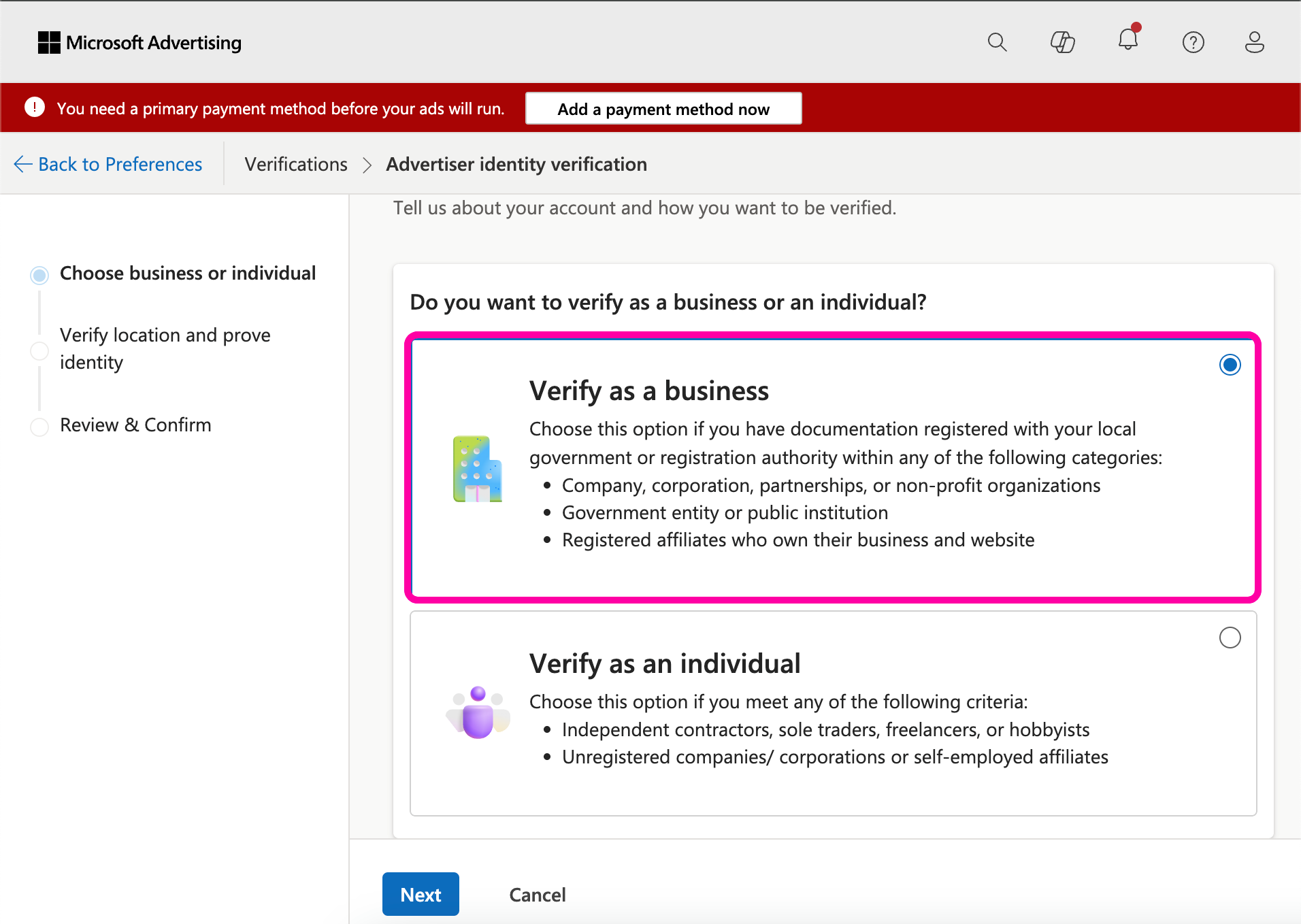This screenshot has height=924, width=1301.
Task: Click the purple people individual icon
Action: pyautogui.click(x=478, y=712)
